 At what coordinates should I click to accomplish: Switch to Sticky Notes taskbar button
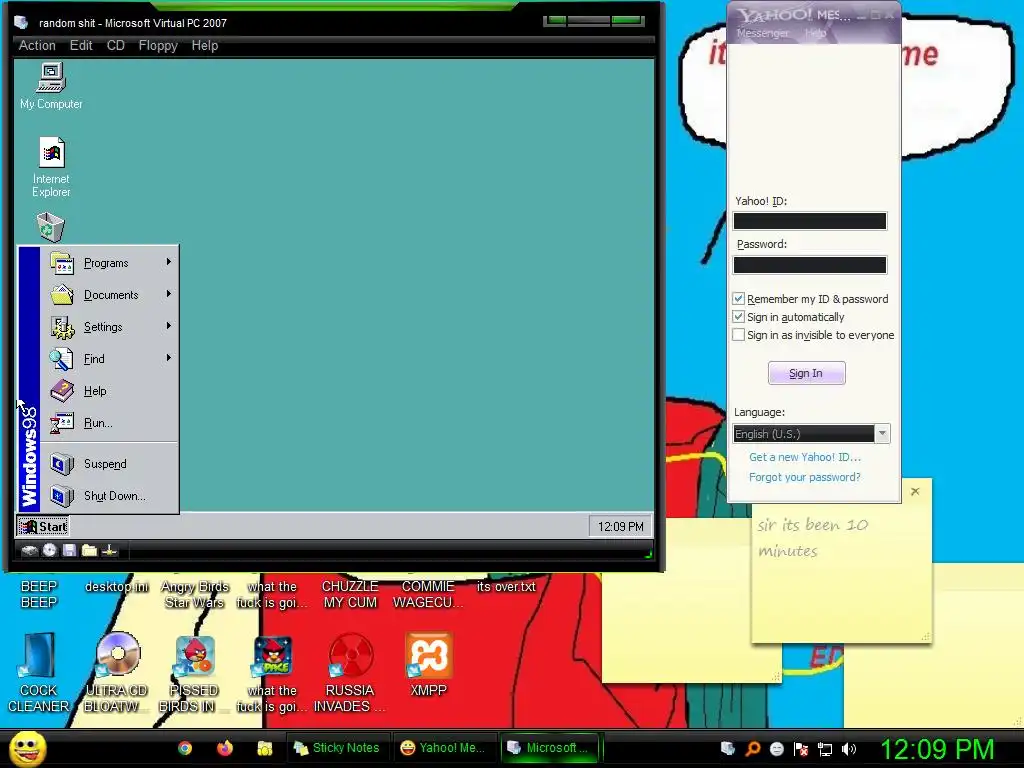coord(338,748)
